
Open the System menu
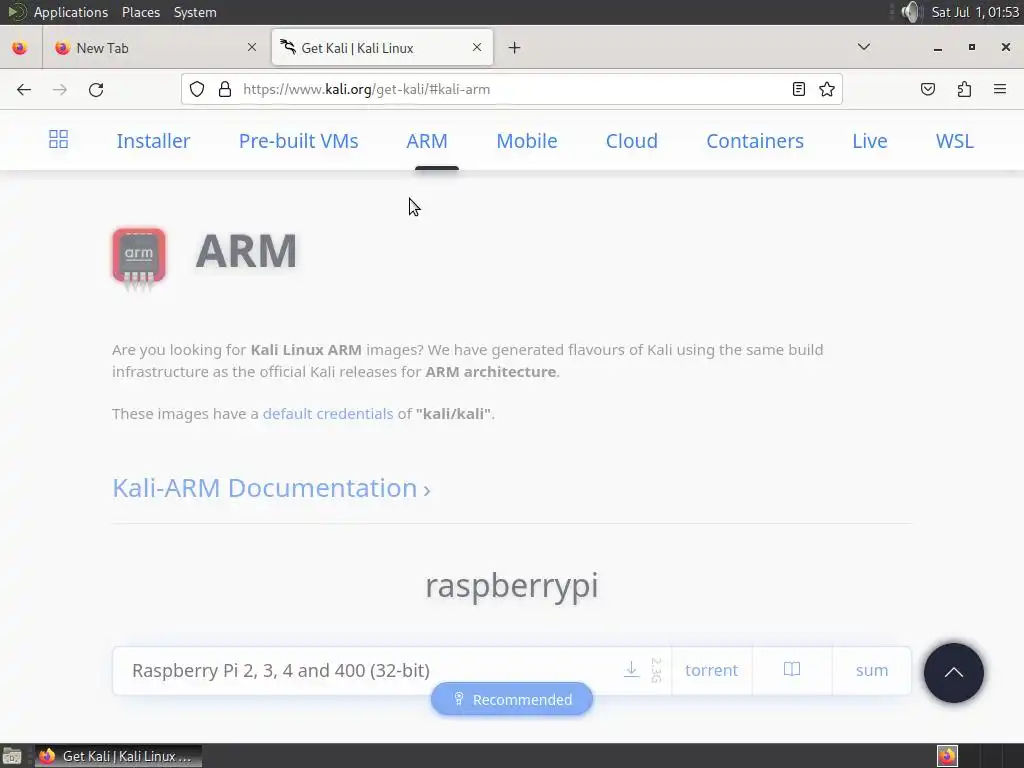[195, 12]
